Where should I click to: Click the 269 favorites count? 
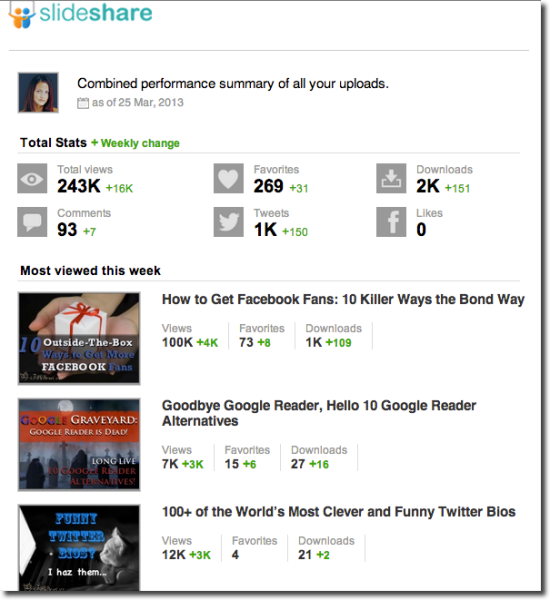pyautogui.click(x=268, y=186)
